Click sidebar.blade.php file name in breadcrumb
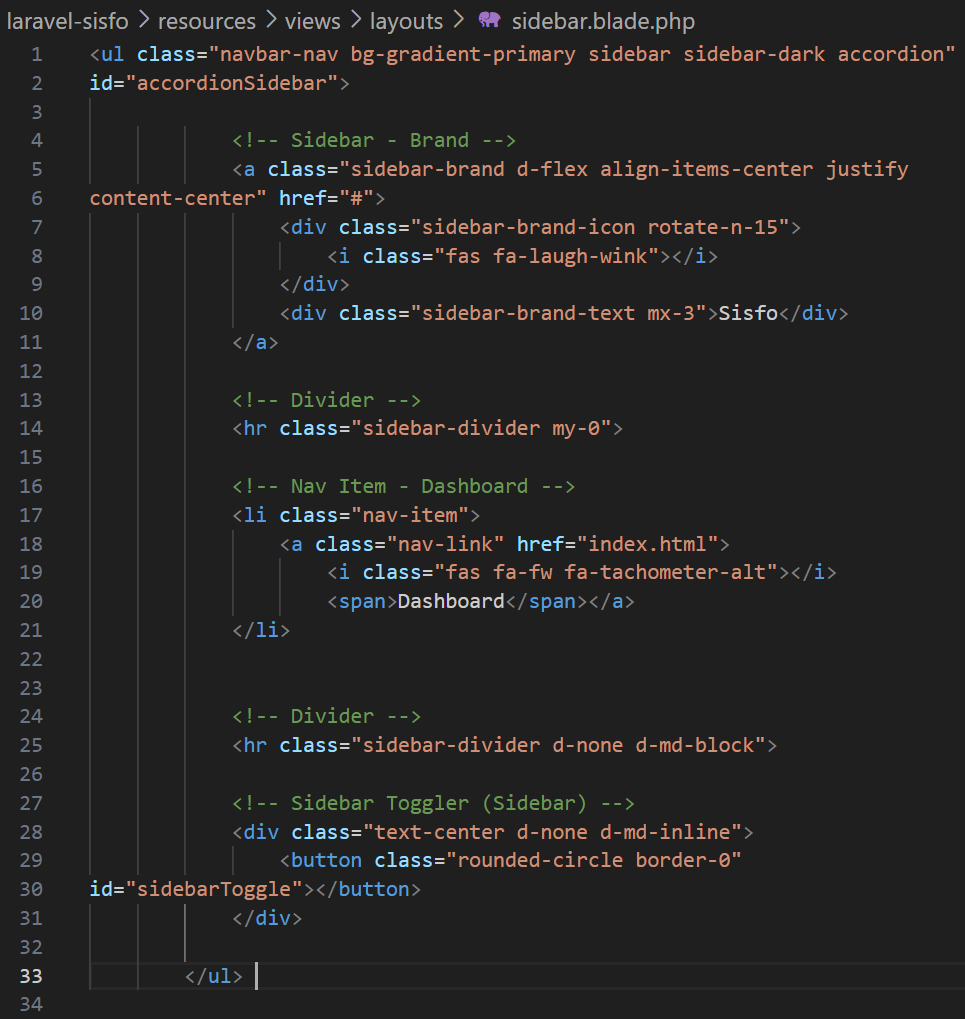 (x=602, y=21)
